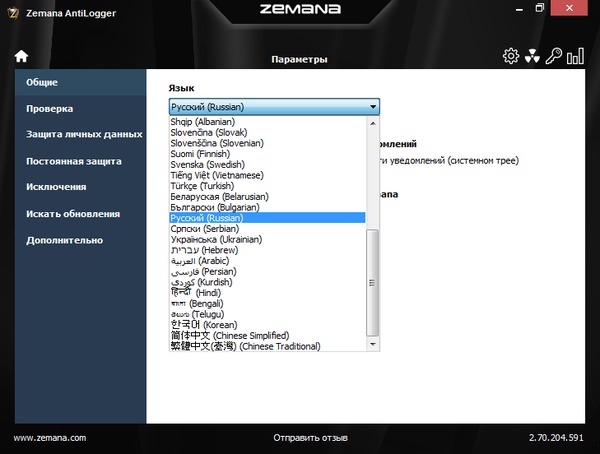Select Slovenščina (Slovenian) language

[267, 143]
